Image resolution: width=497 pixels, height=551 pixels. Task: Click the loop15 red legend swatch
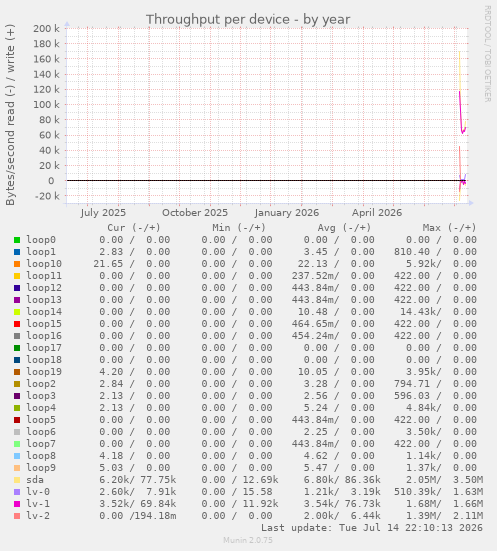17,324
